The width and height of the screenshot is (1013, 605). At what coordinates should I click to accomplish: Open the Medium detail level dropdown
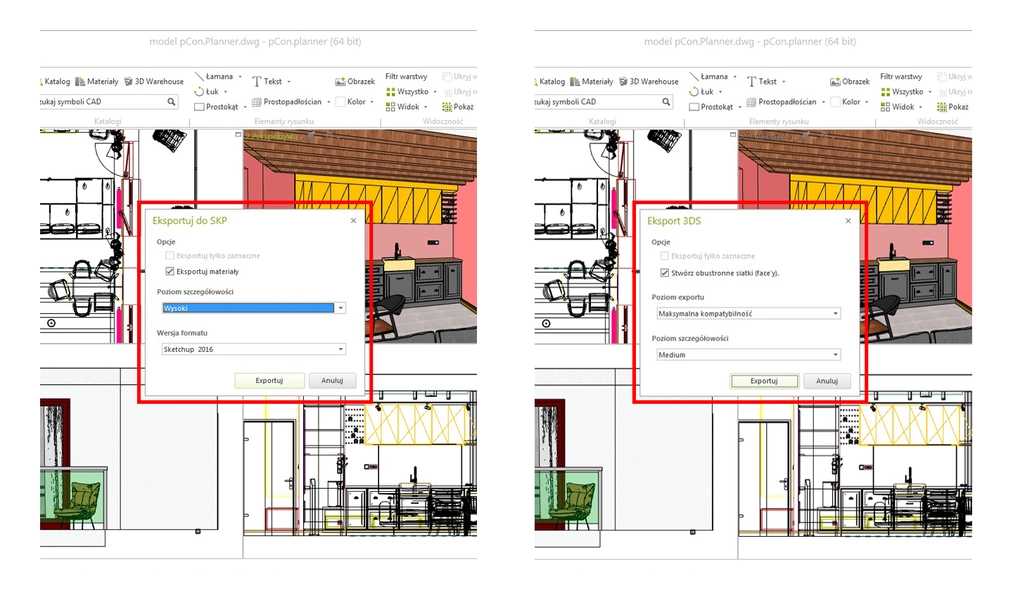point(835,355)
